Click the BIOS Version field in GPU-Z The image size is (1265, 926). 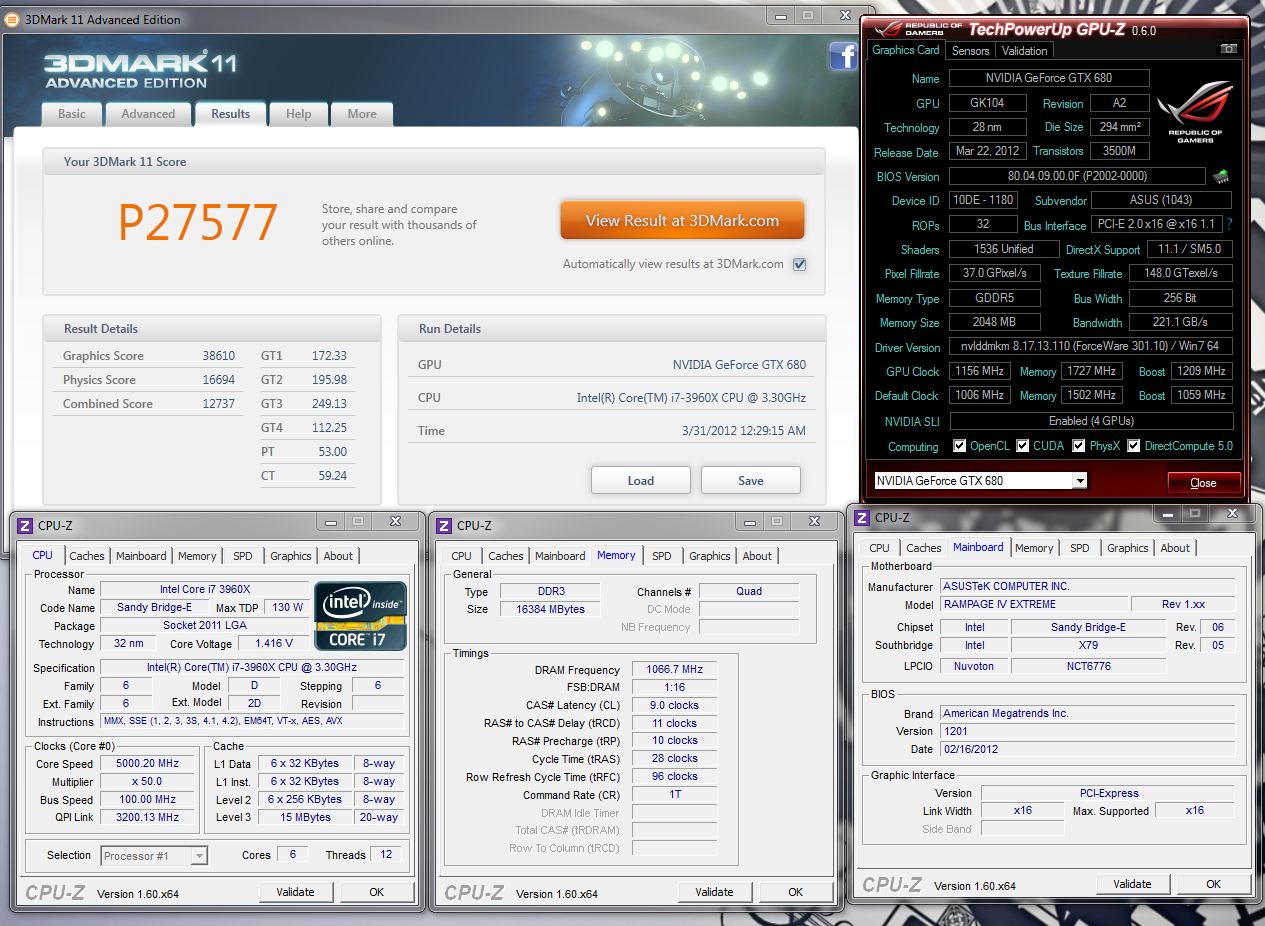tap(1076, 176)
